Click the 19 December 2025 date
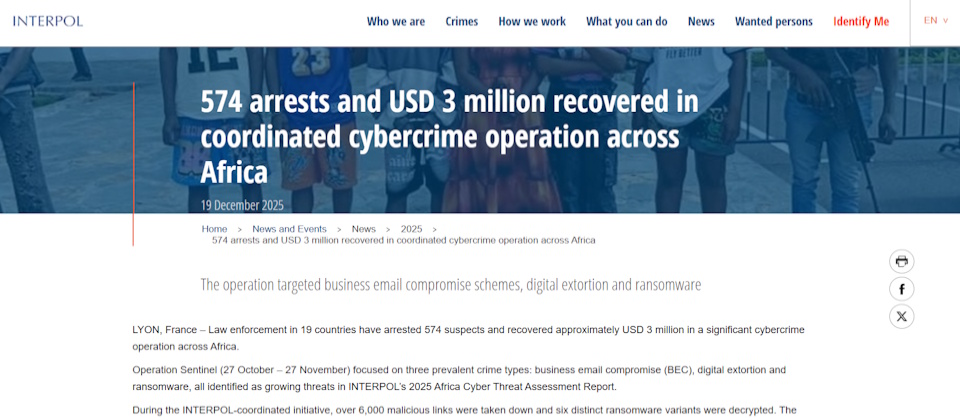This screenshot has height=420, width=960. (242, 205)
